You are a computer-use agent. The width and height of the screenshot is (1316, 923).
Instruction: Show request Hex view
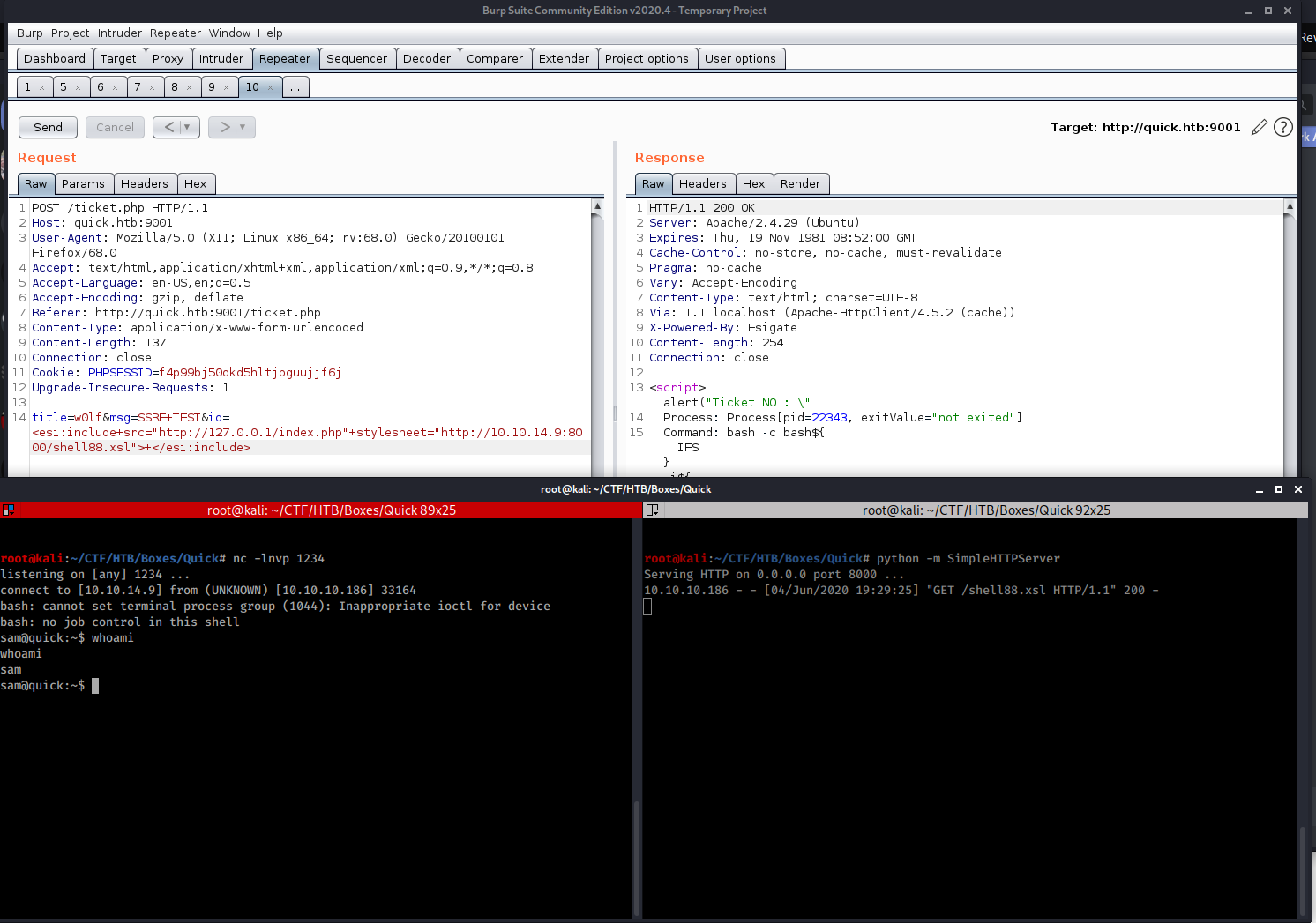coord(195,183)
